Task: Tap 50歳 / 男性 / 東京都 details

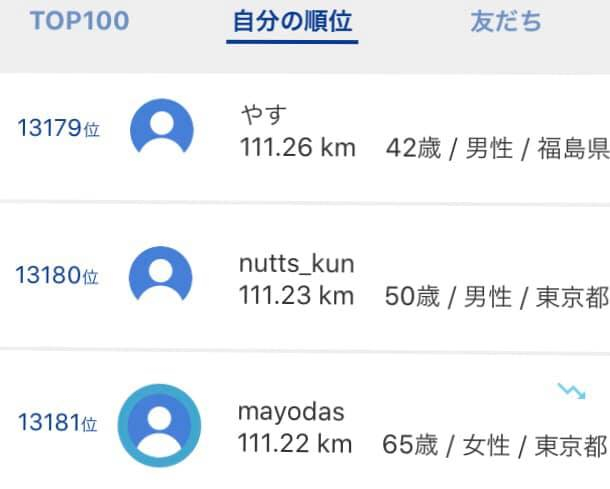Action: [497, 297]
